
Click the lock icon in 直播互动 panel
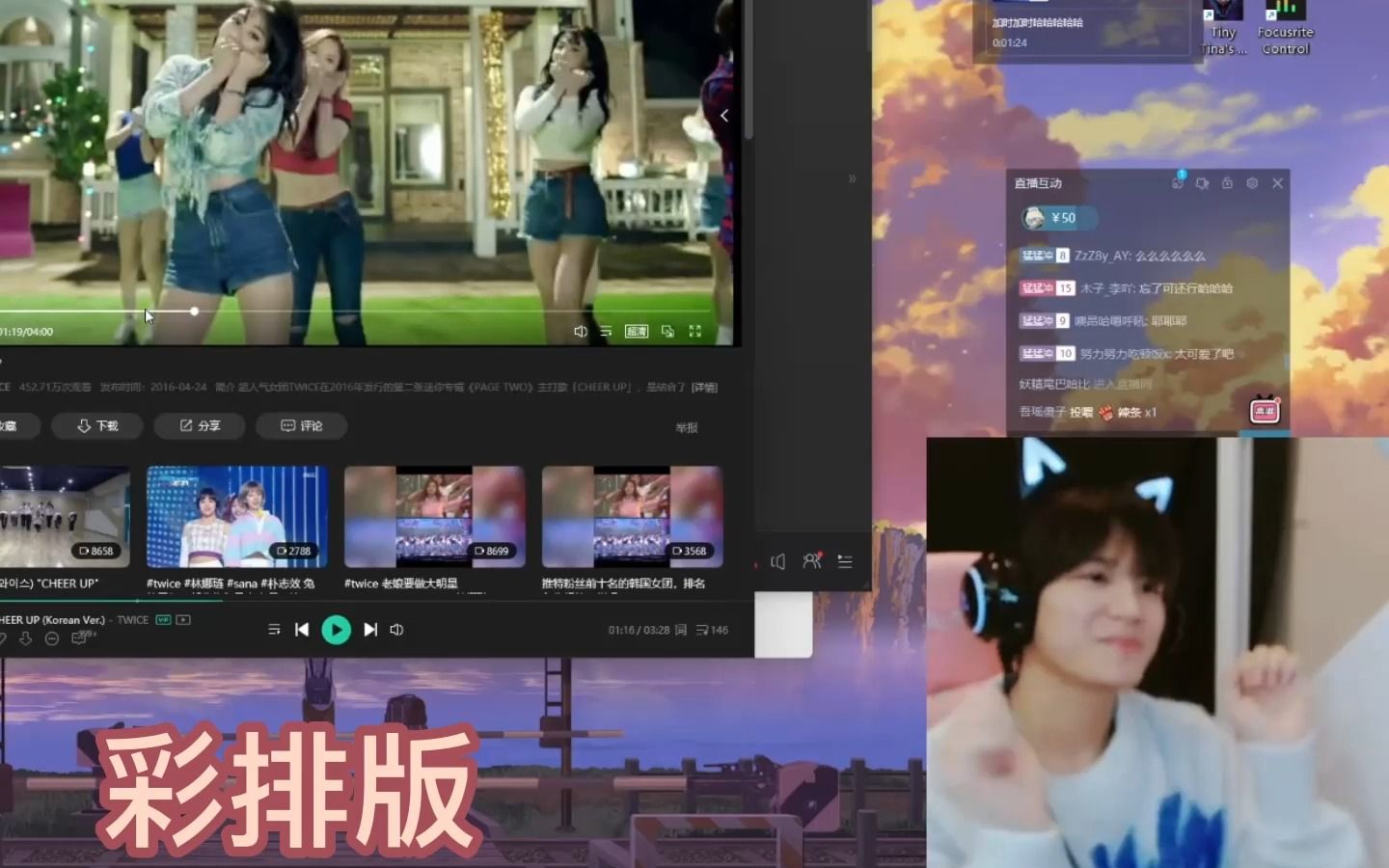point(1227,183)
